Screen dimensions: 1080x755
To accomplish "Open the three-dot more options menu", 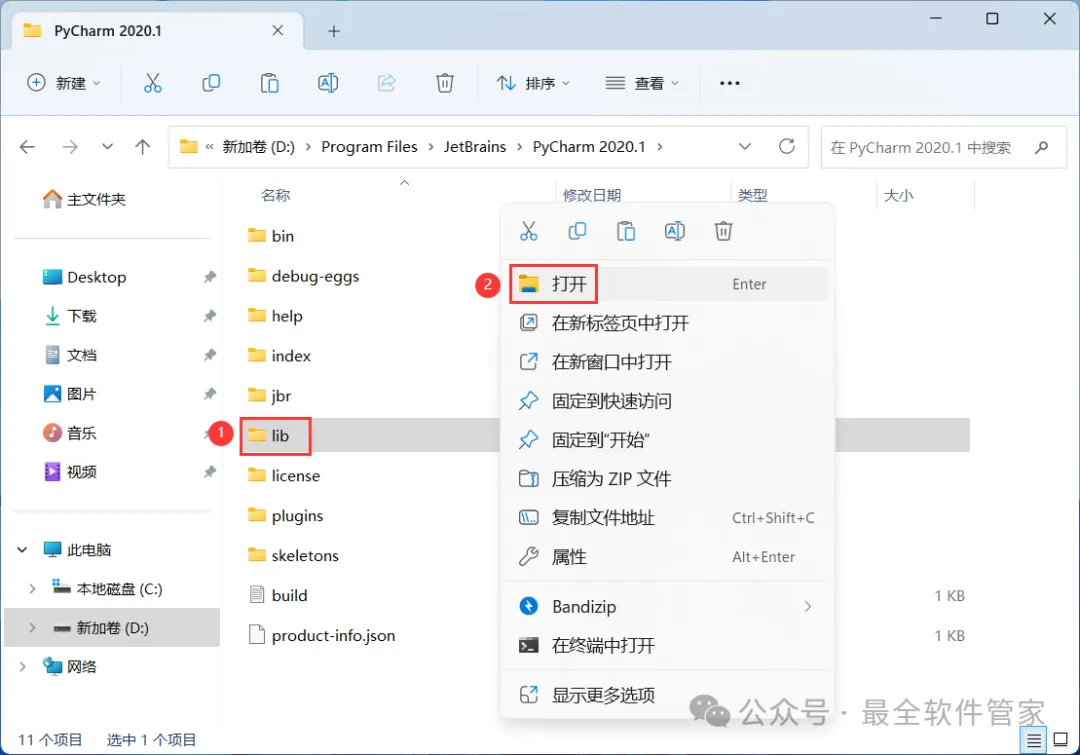I will (729, 83).
